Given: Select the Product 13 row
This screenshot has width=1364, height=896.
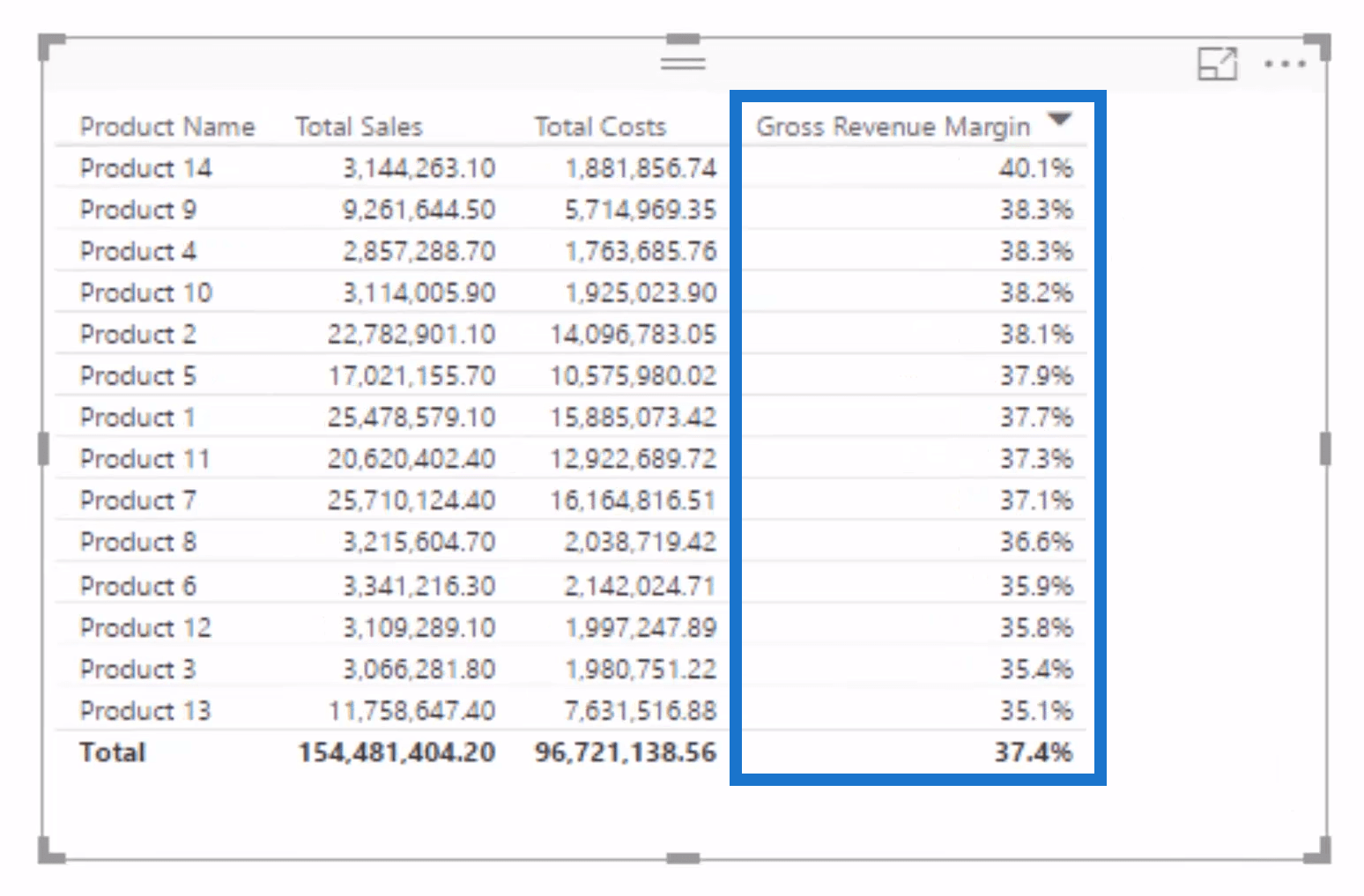Looking at the screenshot, I should [570, 711].
